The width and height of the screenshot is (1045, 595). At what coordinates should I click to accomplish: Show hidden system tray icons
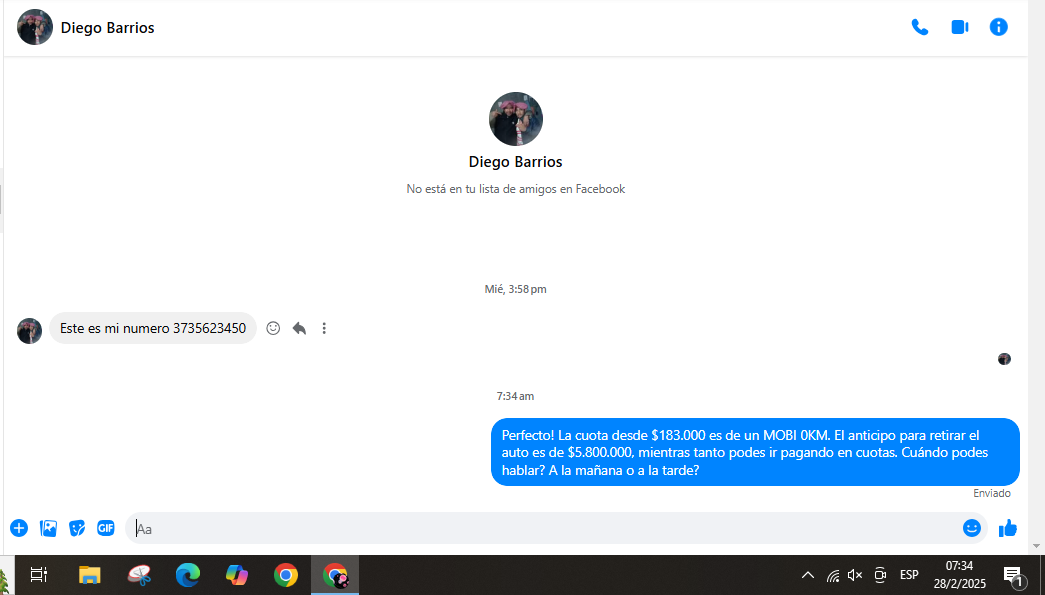pos(808,575)
